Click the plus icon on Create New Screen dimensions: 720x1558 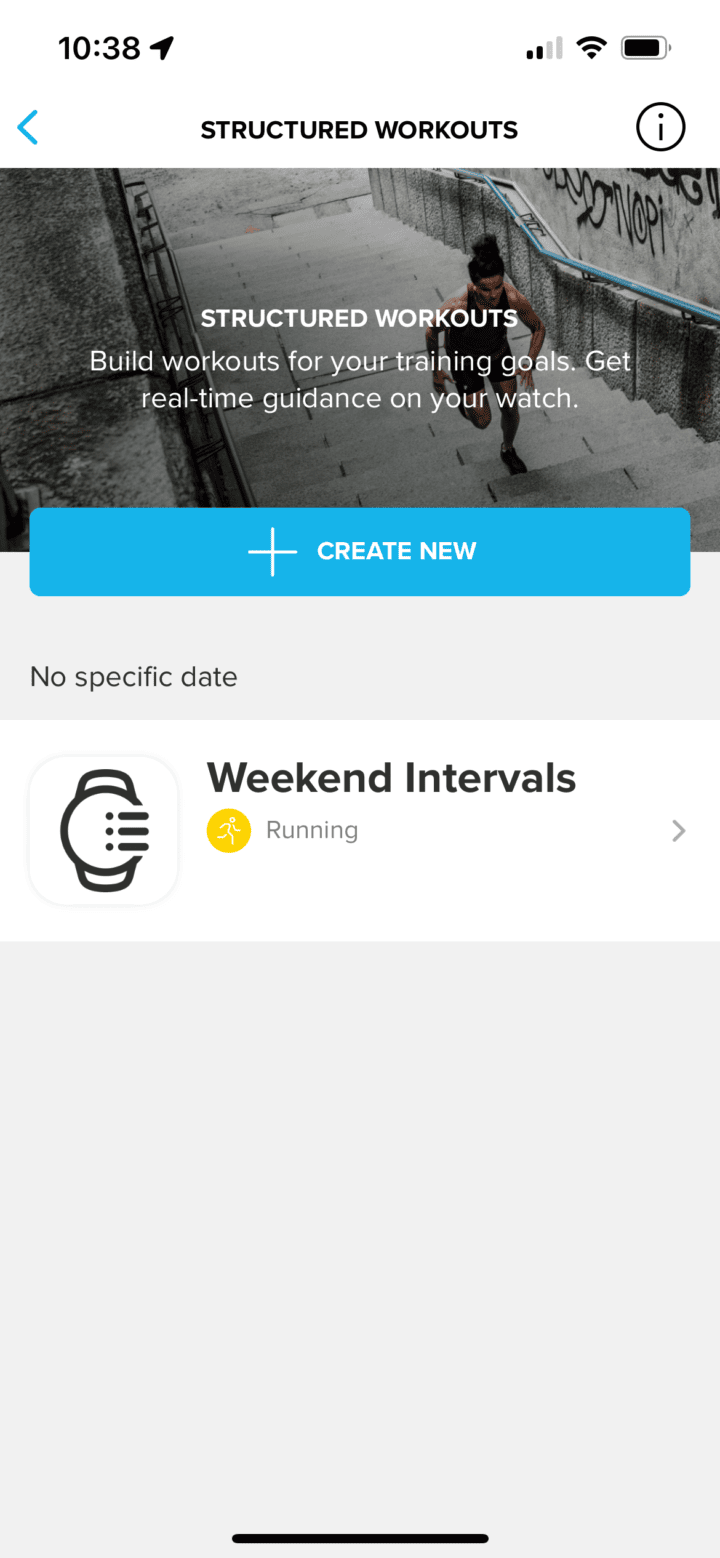point(273,551)
